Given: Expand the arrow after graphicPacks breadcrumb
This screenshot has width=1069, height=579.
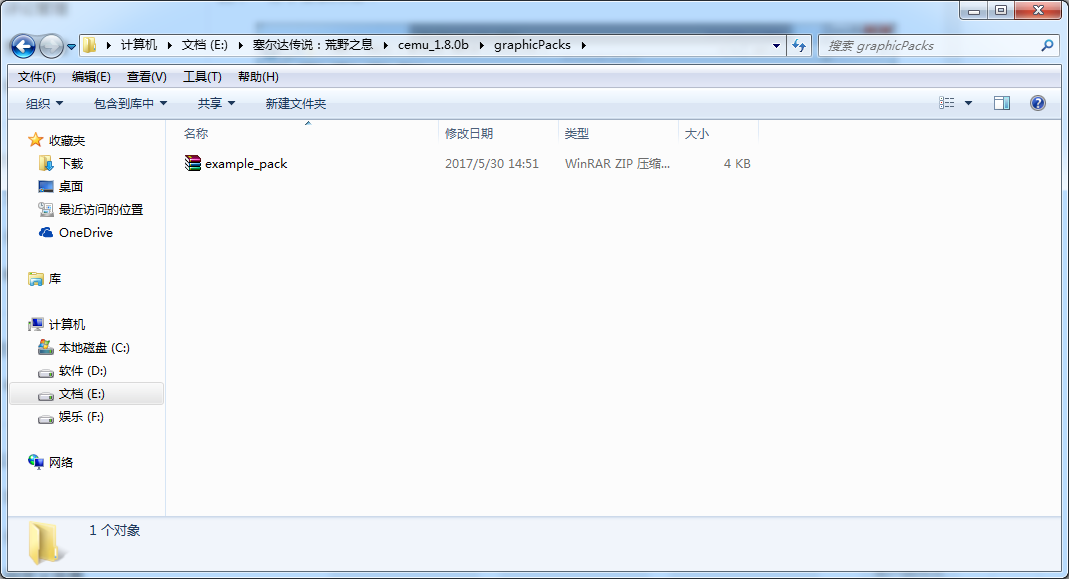Looking at the screenshot, I should (x=584, y=46).
